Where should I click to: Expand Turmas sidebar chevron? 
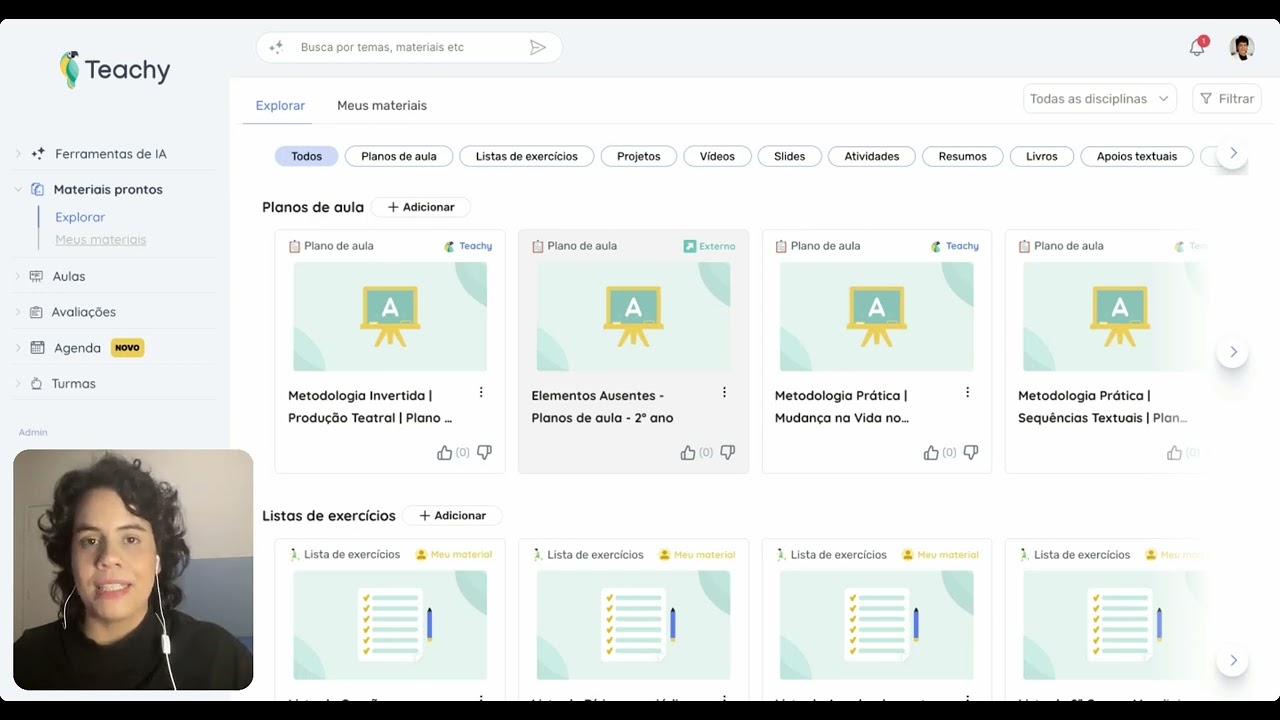18,383
